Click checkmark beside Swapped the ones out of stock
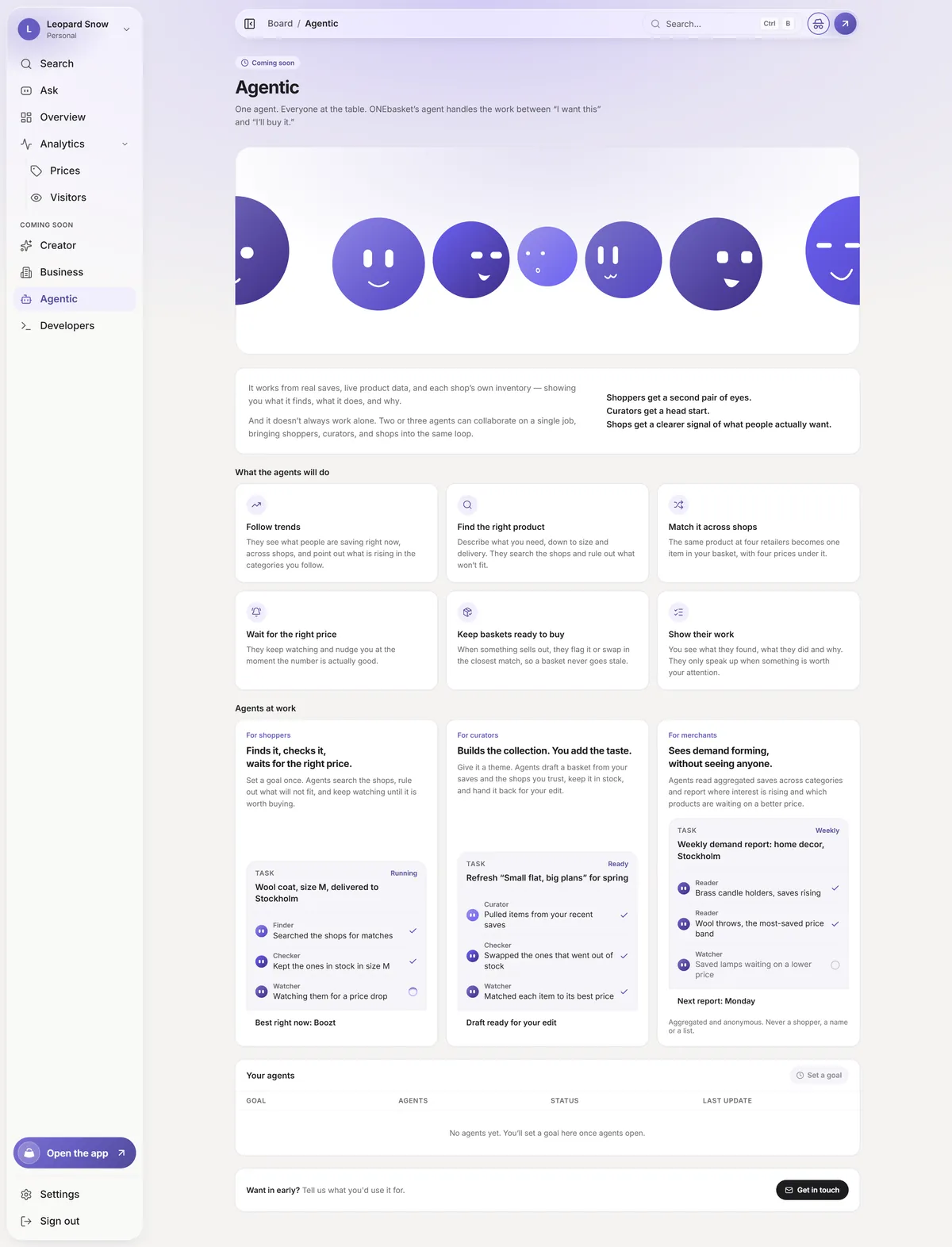 [624, 956]
